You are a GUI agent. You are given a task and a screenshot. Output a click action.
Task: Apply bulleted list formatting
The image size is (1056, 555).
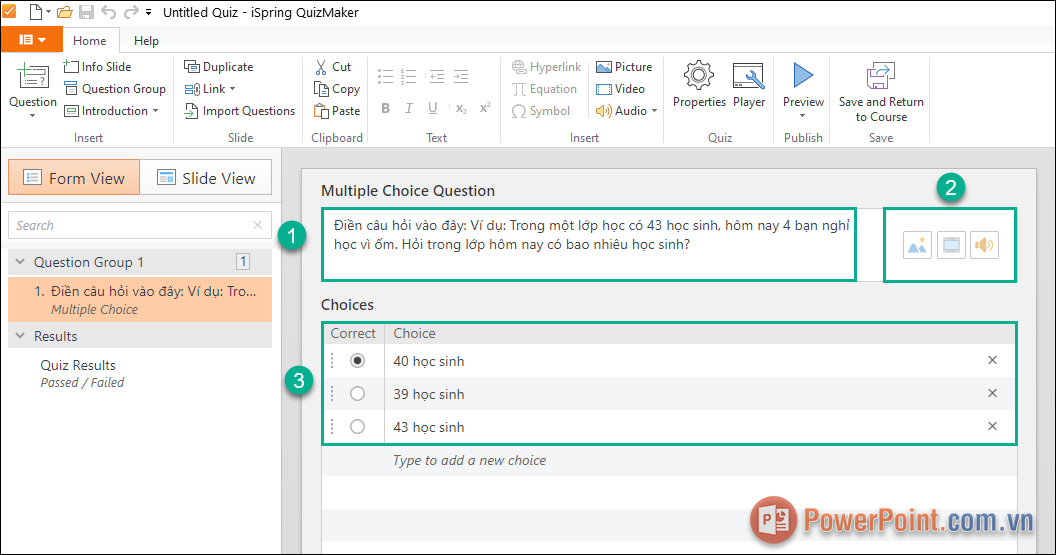click(x=385, y=76)
